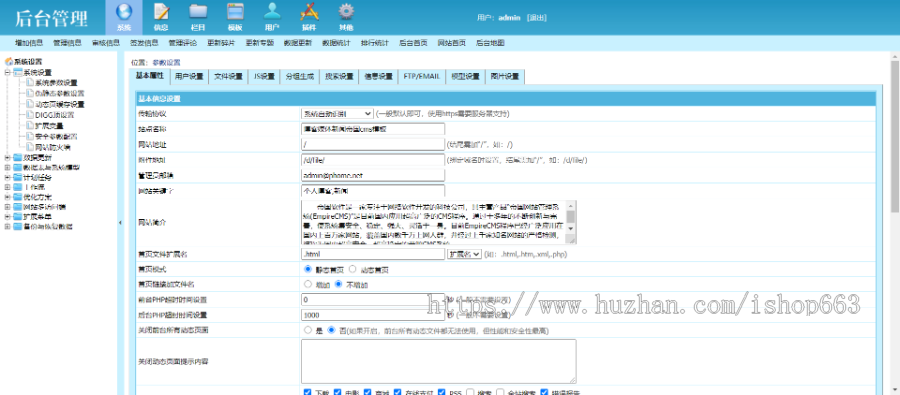Click the 网站简介 textarea scrollbar thumb
Image resolution: width=900 pixels, height=395 pixels.
tap(571, 216)
